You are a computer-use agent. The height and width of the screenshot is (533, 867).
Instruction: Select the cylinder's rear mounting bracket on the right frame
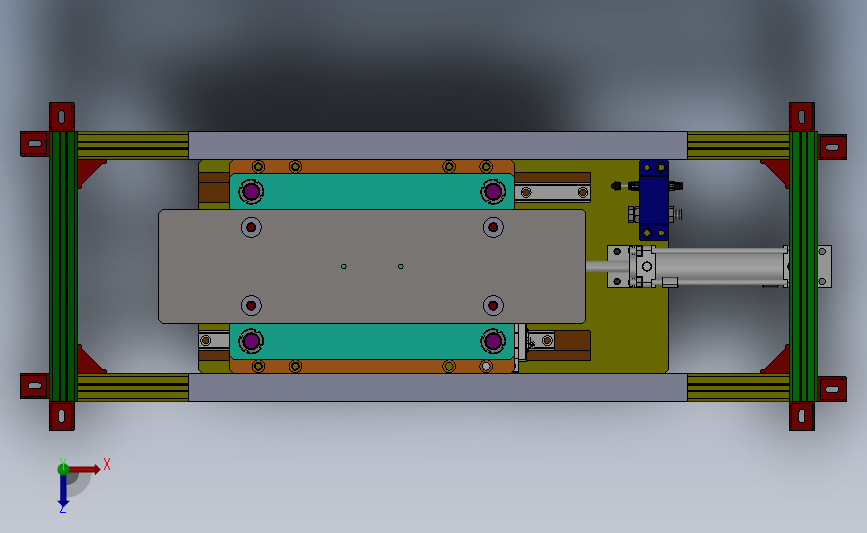click(x=824, y=266)
